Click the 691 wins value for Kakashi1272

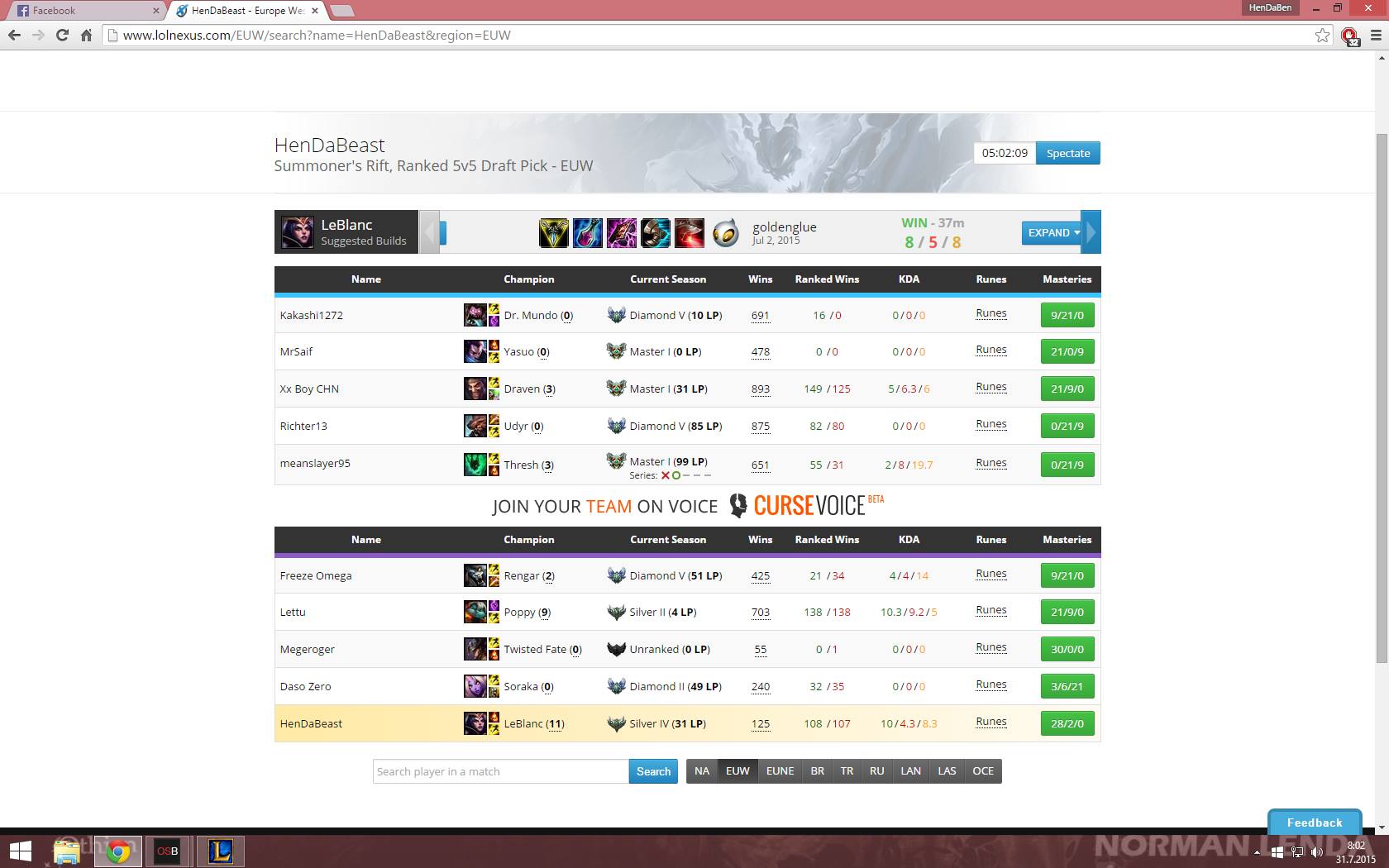click(761, 315)
